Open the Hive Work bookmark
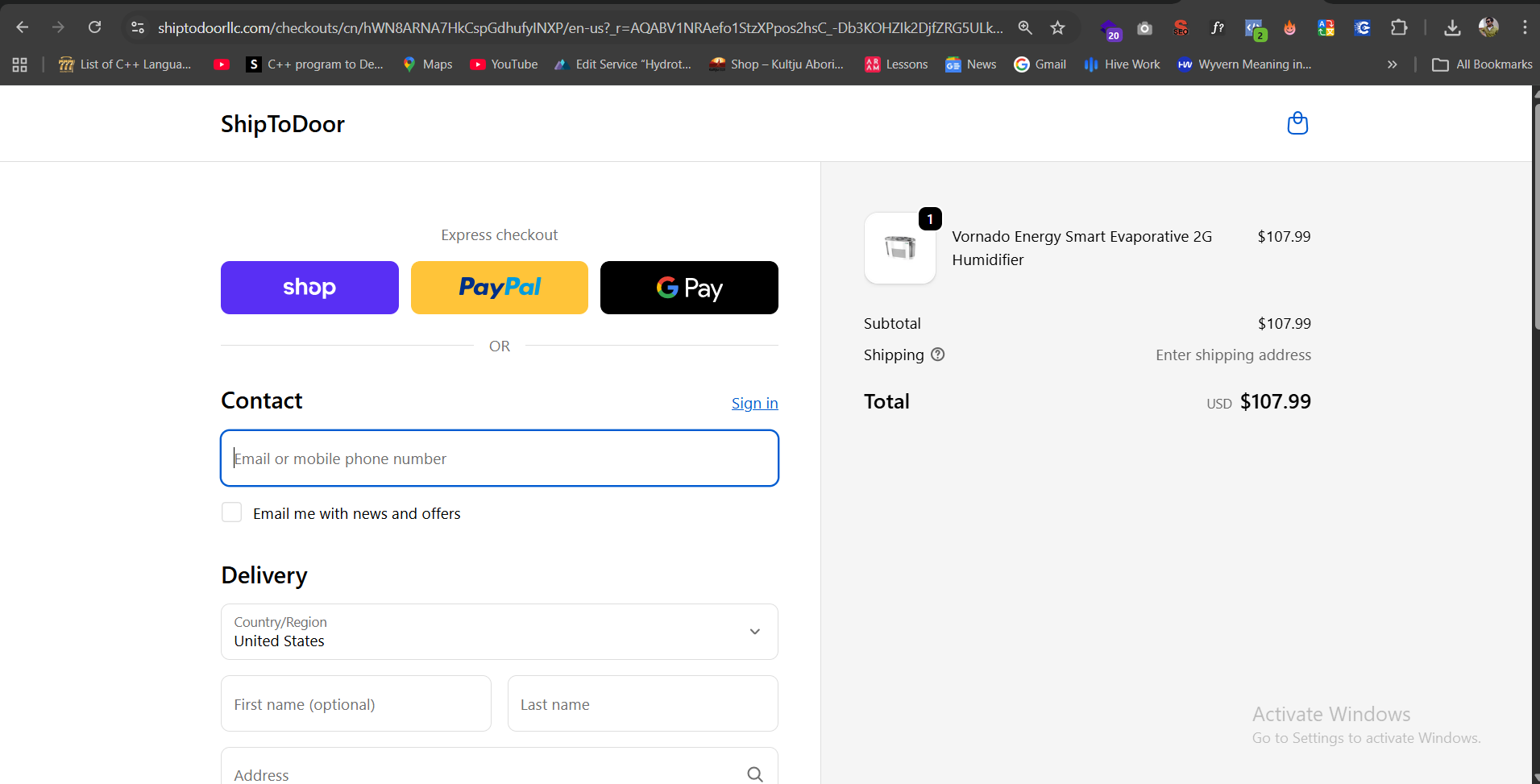 1123,64
